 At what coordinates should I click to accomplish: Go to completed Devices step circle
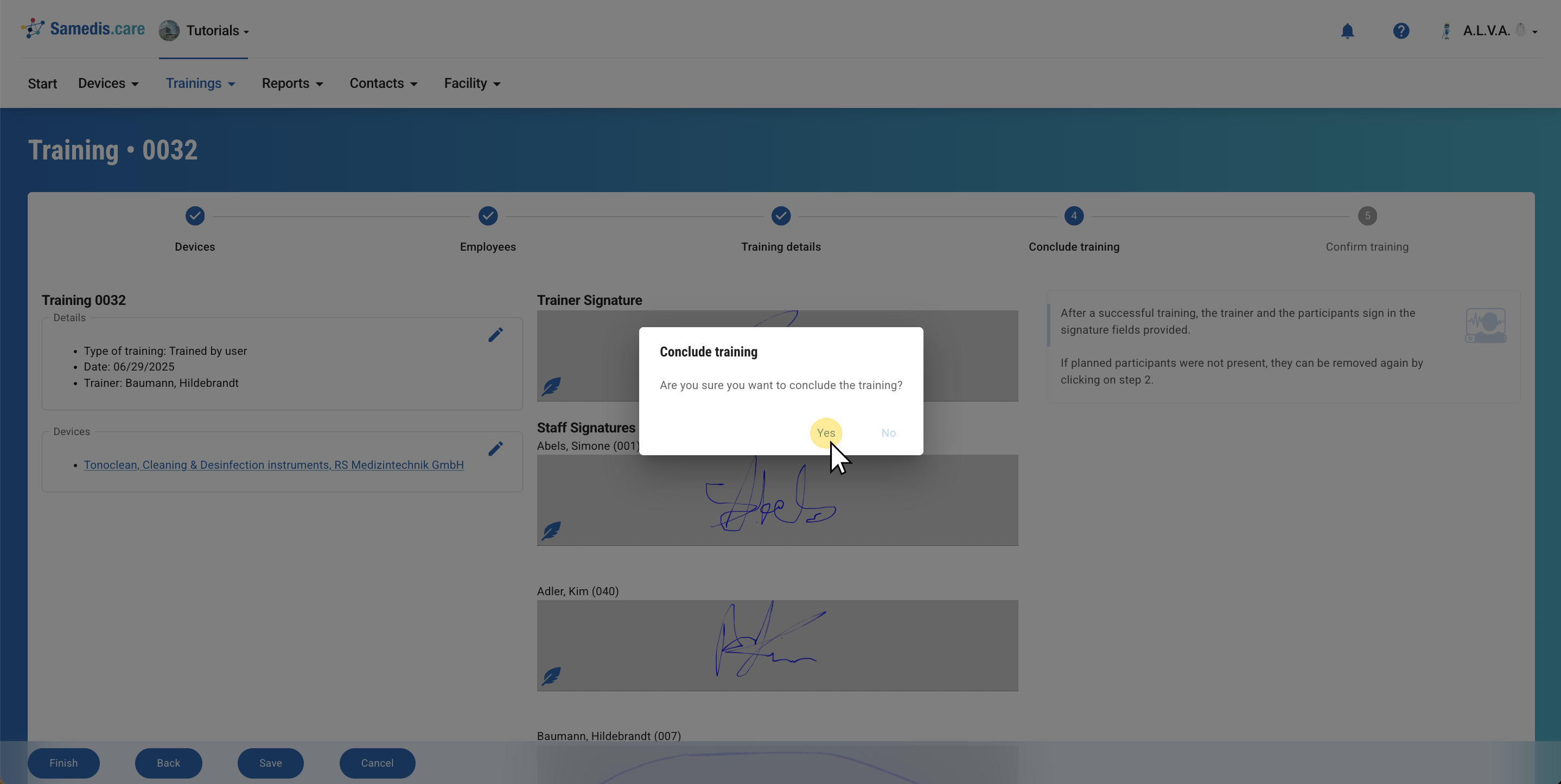coord(195,216)
